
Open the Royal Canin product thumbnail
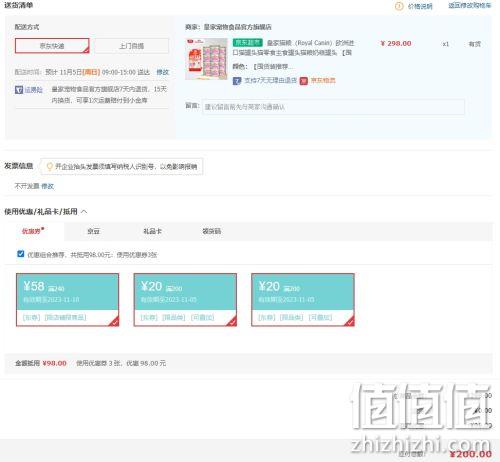(x=206, y=59)
